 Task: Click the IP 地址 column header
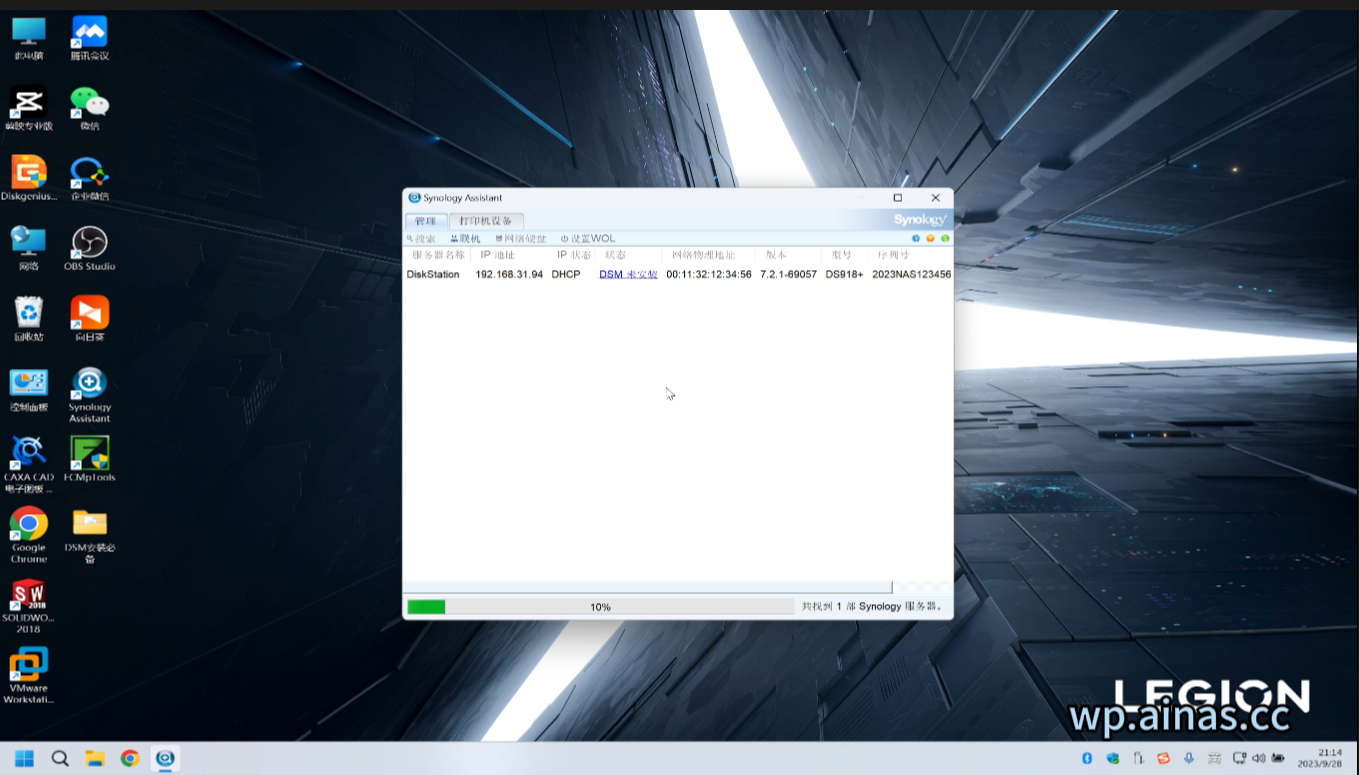coord(498,255)
